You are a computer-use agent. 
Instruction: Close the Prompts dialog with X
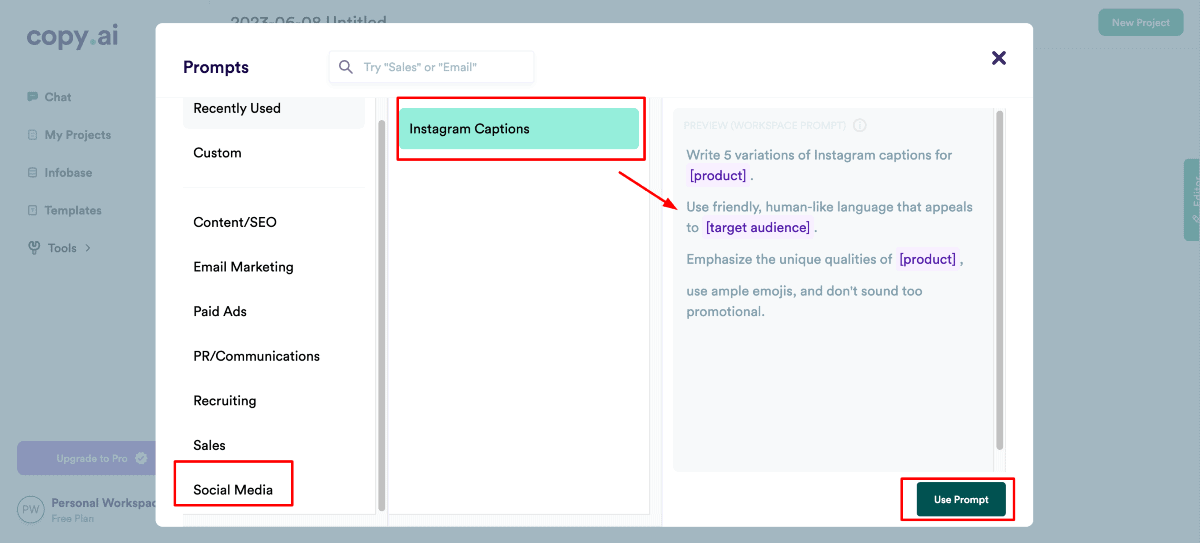coord(998,58)
